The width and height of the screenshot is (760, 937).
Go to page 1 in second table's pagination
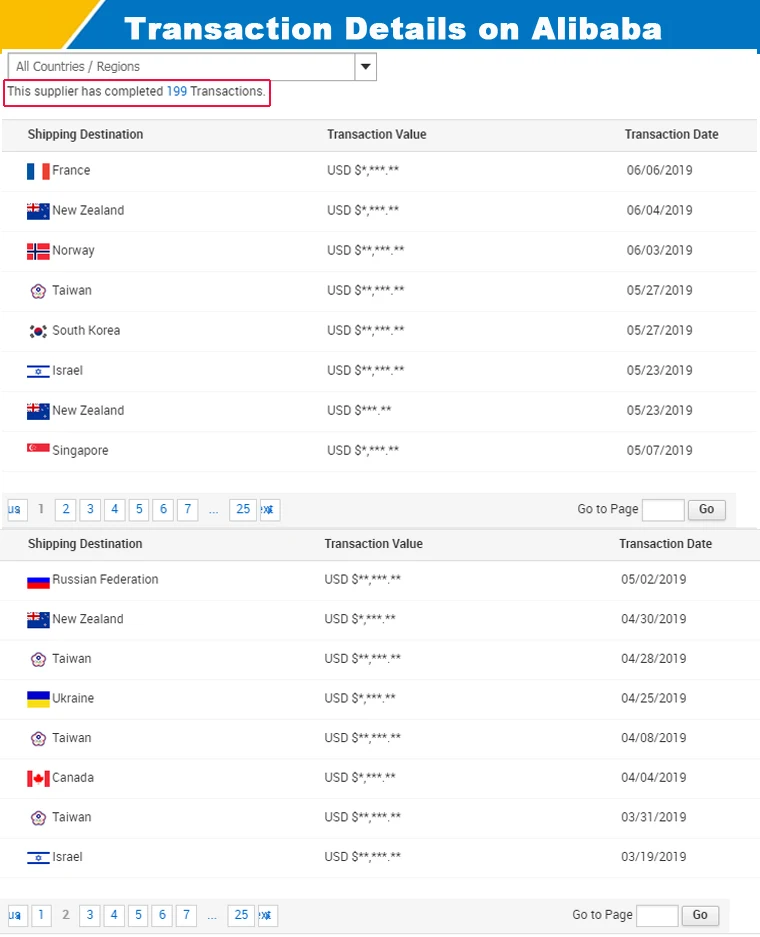[x=41, y=915]
